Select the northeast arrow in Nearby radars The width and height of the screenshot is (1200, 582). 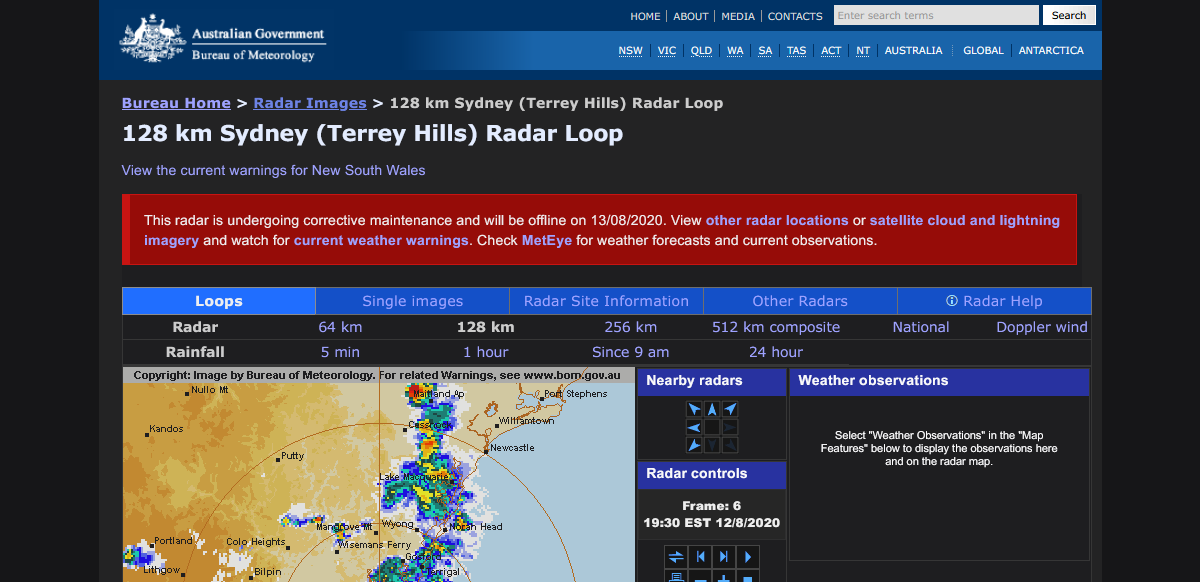point(730,408)
